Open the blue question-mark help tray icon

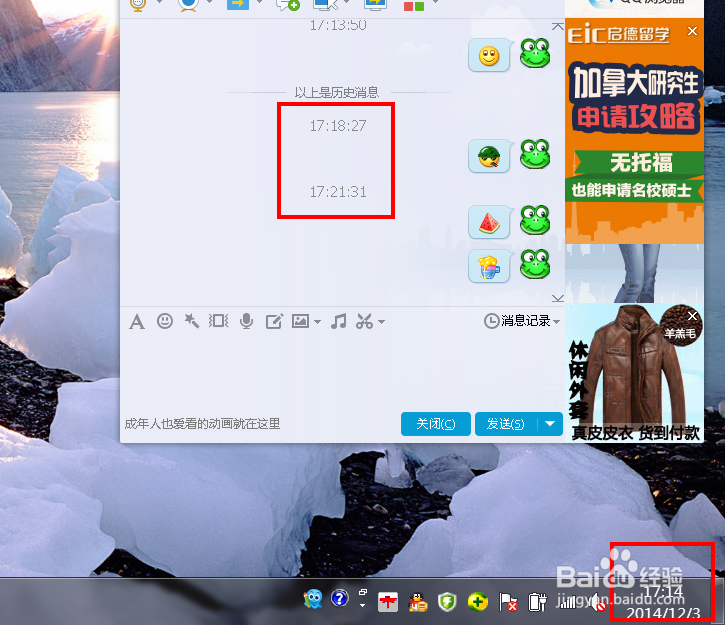[x=339, y=598]
